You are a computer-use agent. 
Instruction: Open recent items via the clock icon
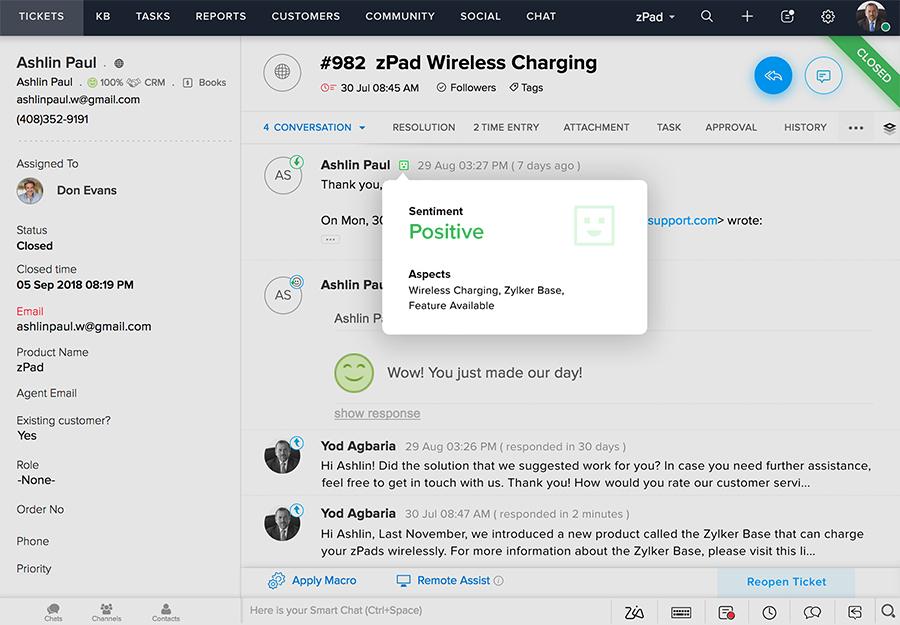coord(769,611)
